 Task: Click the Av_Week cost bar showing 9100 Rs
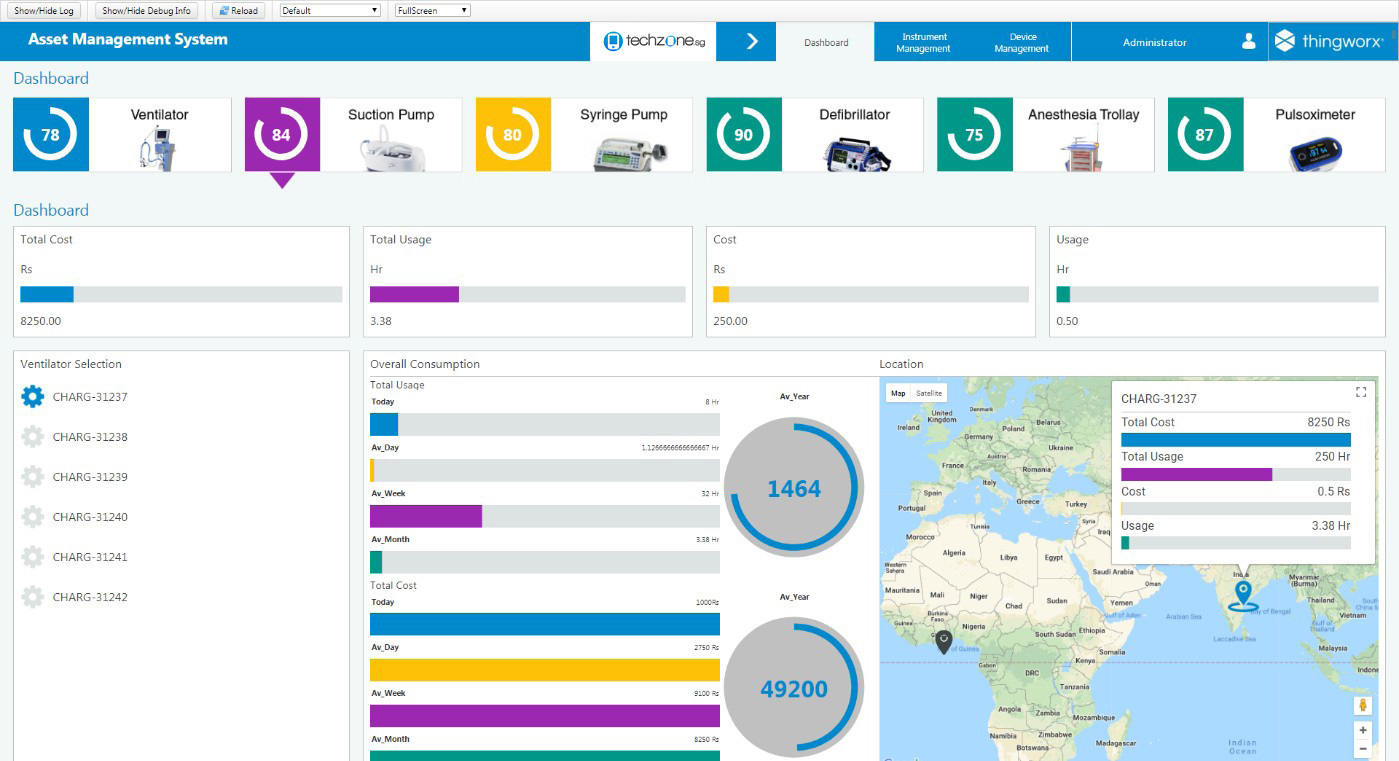click(x=545, y=716)
